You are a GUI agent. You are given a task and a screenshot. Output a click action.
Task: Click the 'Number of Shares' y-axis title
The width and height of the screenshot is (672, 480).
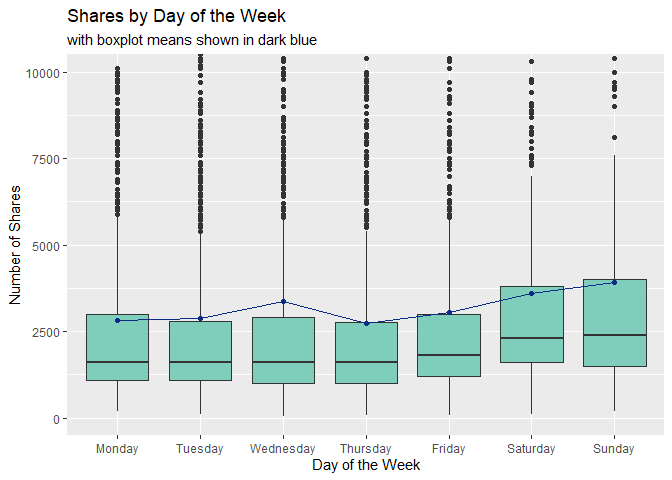[x=15, y=245]
